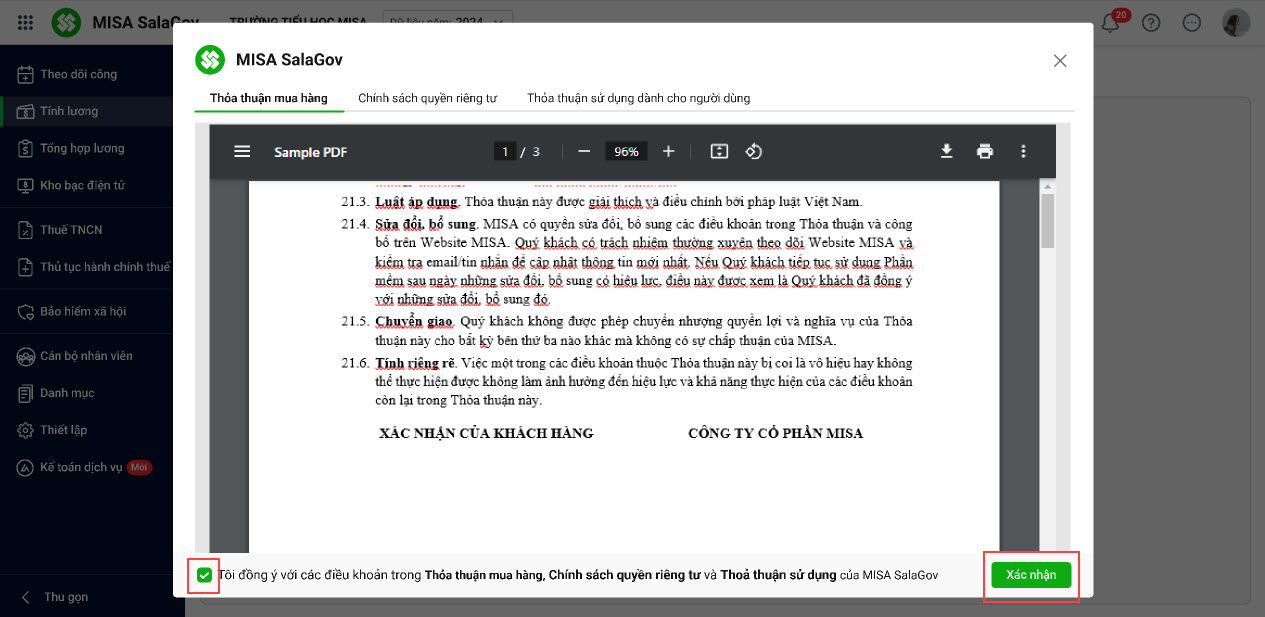The height and width of the screenshot is (617, 1265).
Task: Click the Xác nhận button
Action: tap(1031, 575)
